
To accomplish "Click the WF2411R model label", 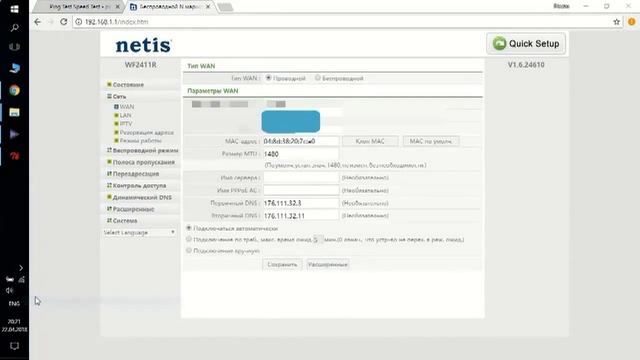I will point(140,65).
